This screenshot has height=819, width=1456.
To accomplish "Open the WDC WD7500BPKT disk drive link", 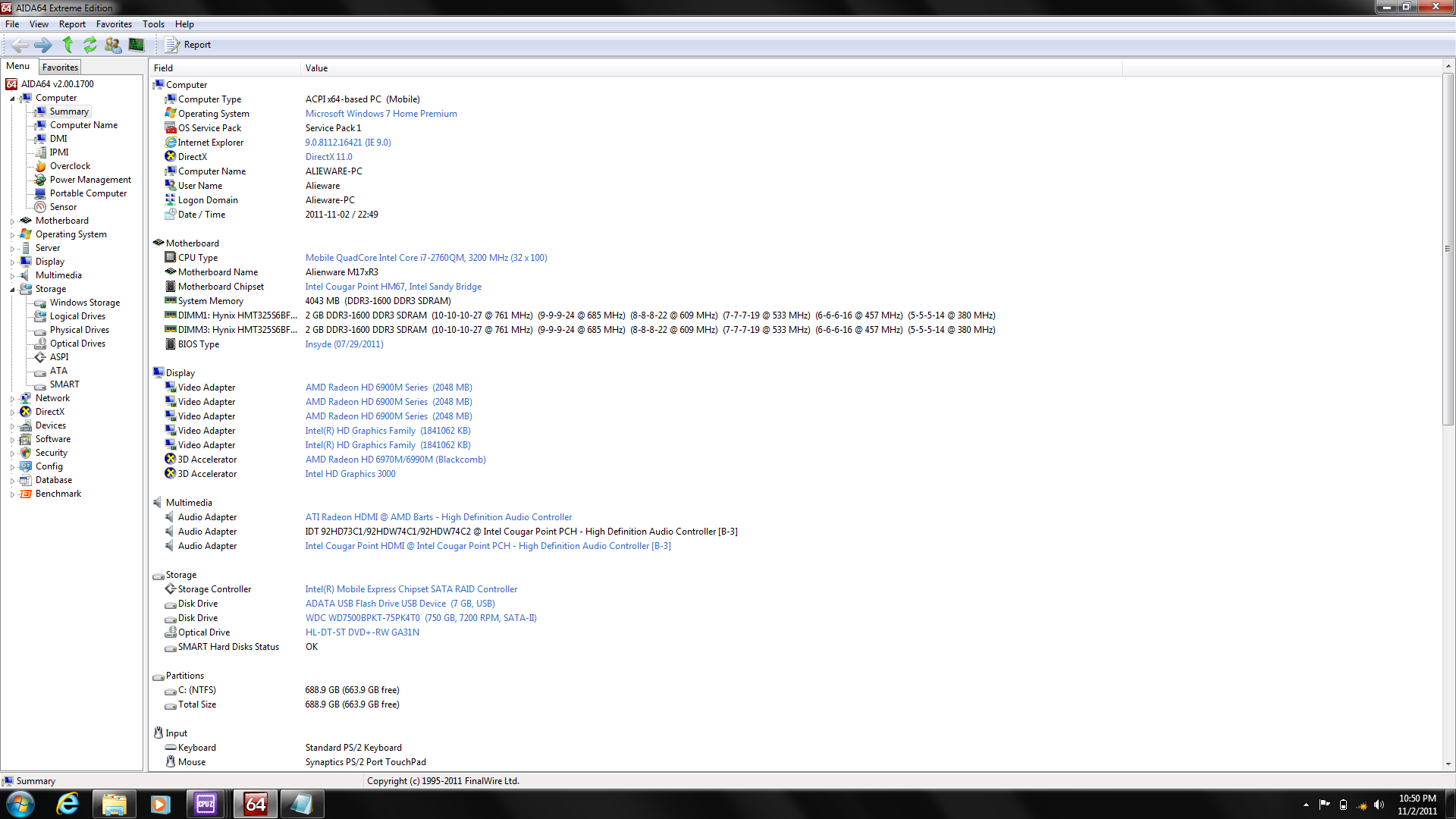I will pyautogui.click(x=421, y=618).
